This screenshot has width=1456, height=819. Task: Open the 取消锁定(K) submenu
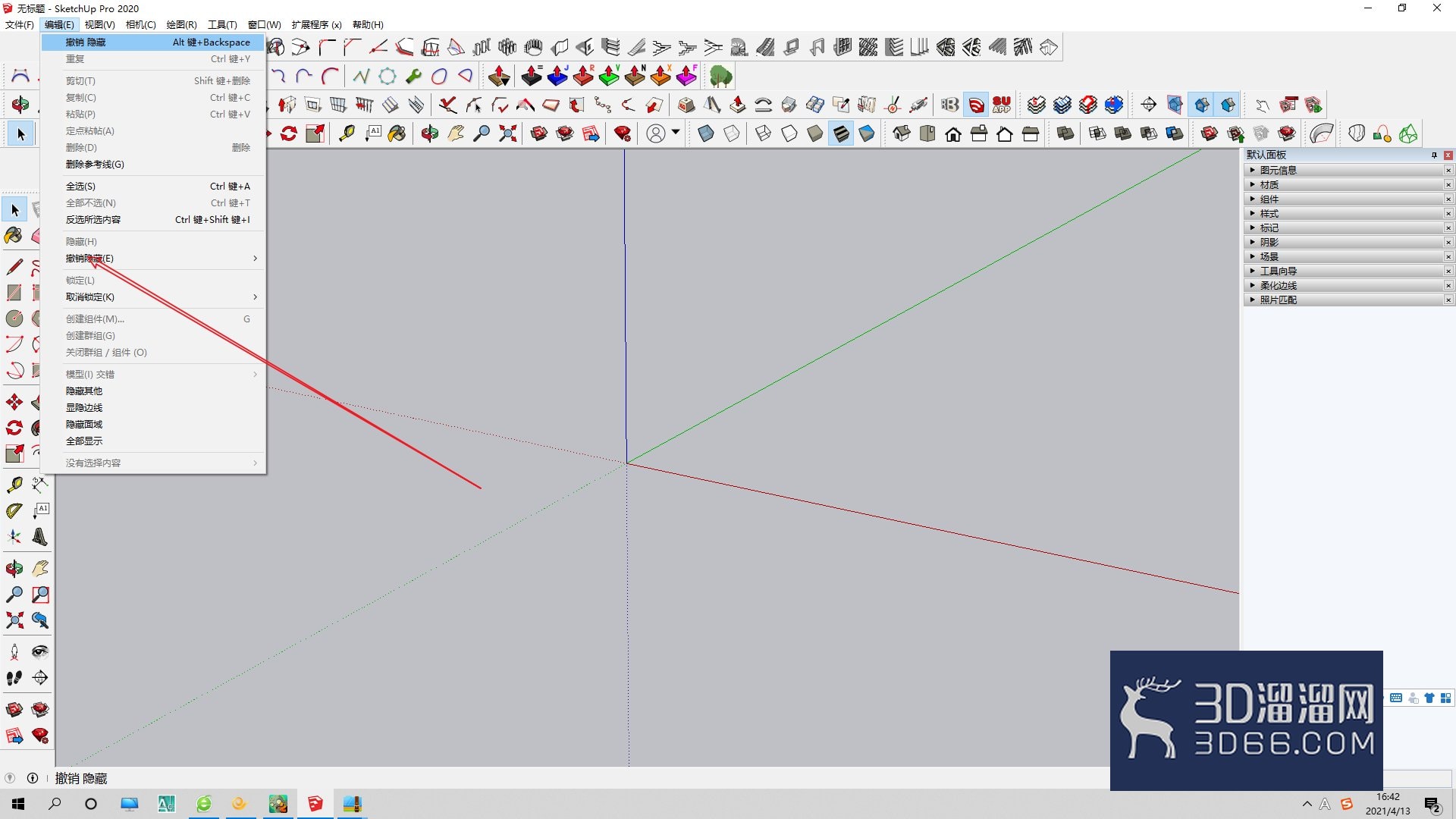point(152,297)
